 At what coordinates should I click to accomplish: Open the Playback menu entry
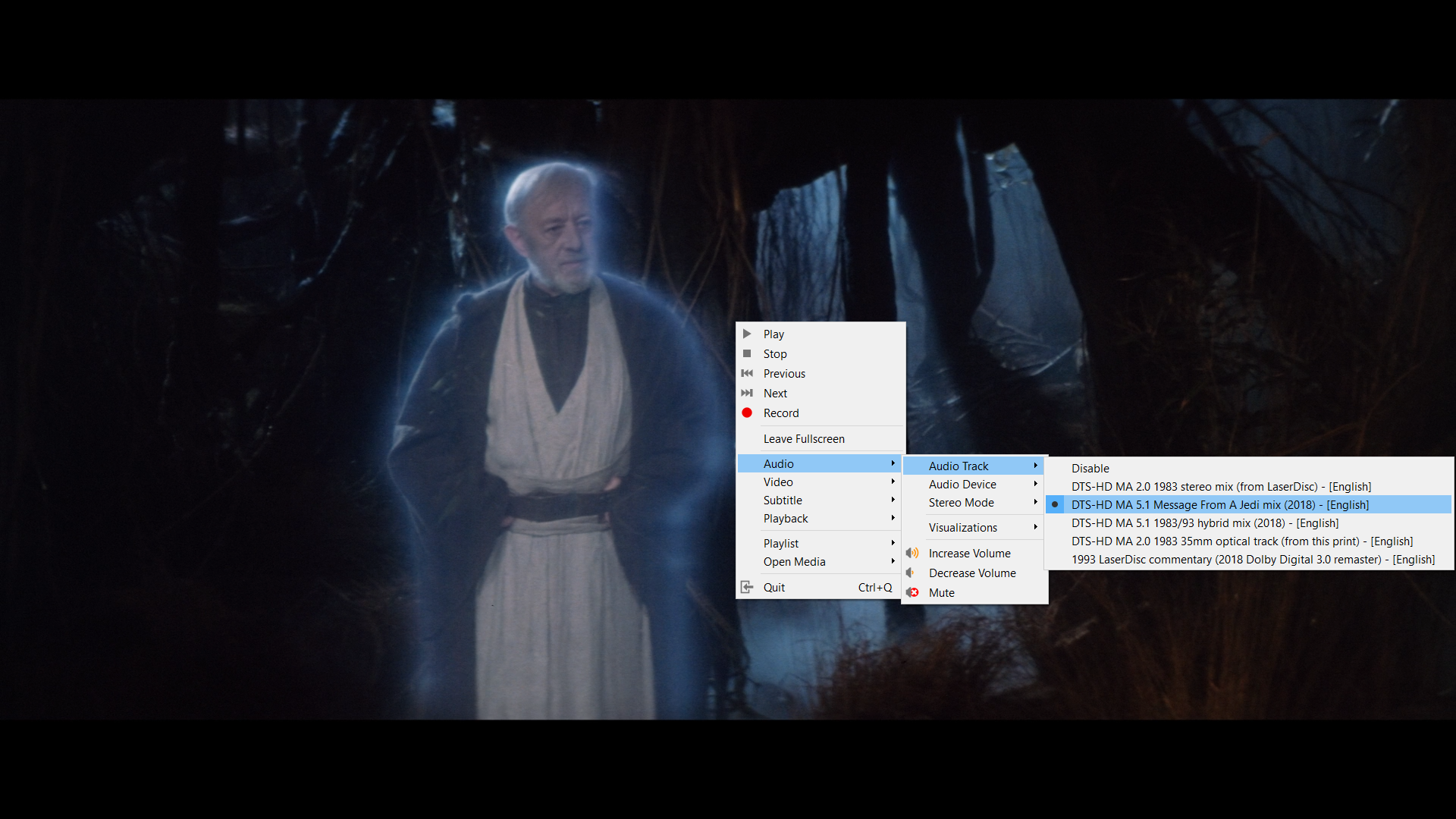tap(820, 518)
